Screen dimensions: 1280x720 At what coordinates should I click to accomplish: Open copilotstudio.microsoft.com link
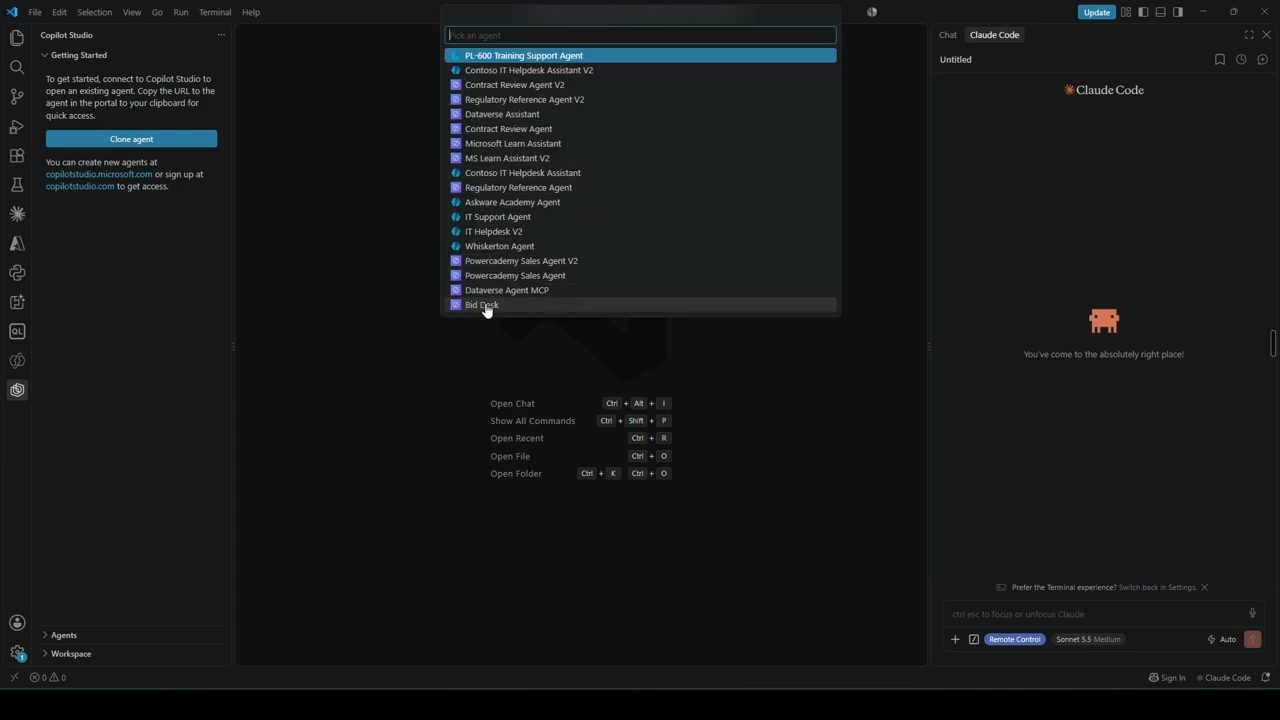pos(99,174)
